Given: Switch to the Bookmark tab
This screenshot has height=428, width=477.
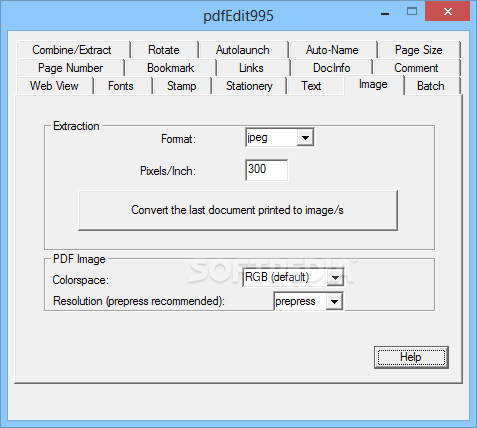Looking at the screenshot, I should tap(171, 68).
